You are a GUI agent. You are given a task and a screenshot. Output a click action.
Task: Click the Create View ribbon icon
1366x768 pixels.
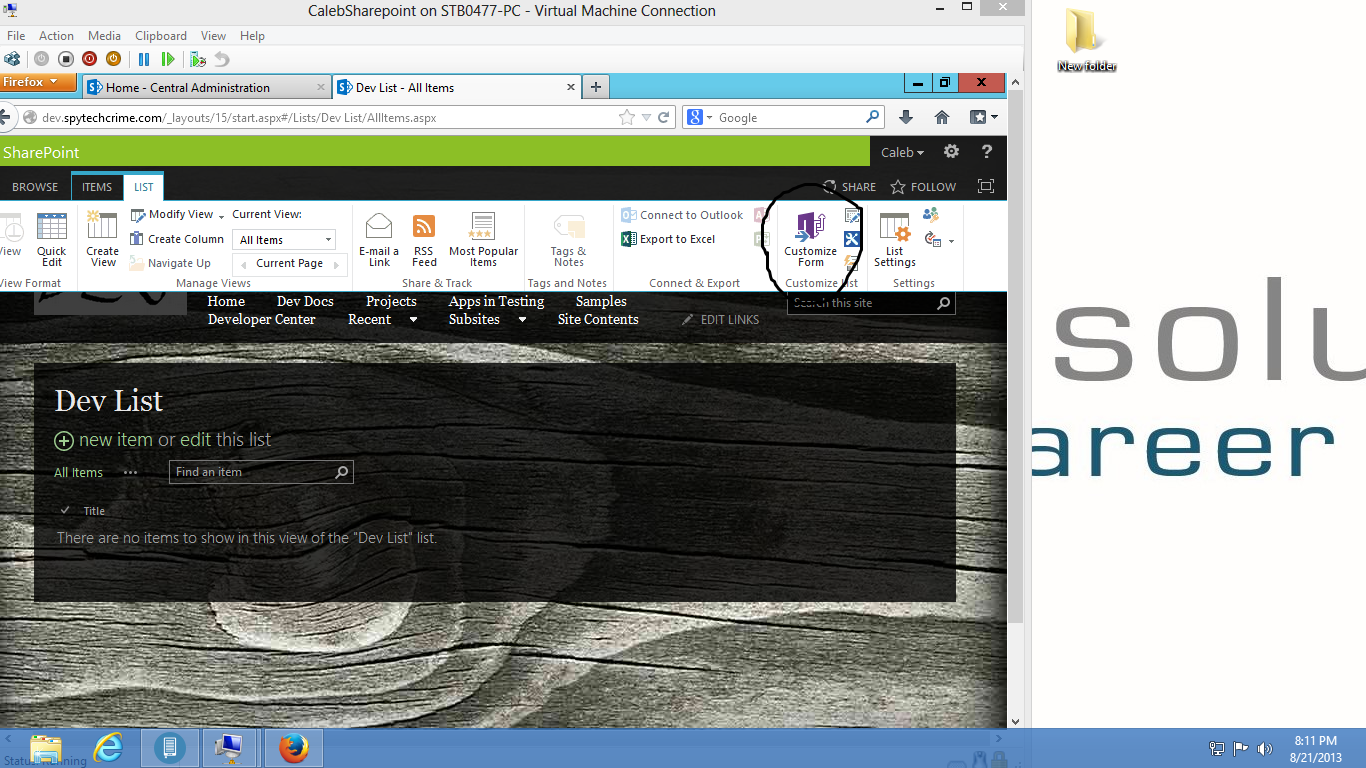(x=102, y=240)
